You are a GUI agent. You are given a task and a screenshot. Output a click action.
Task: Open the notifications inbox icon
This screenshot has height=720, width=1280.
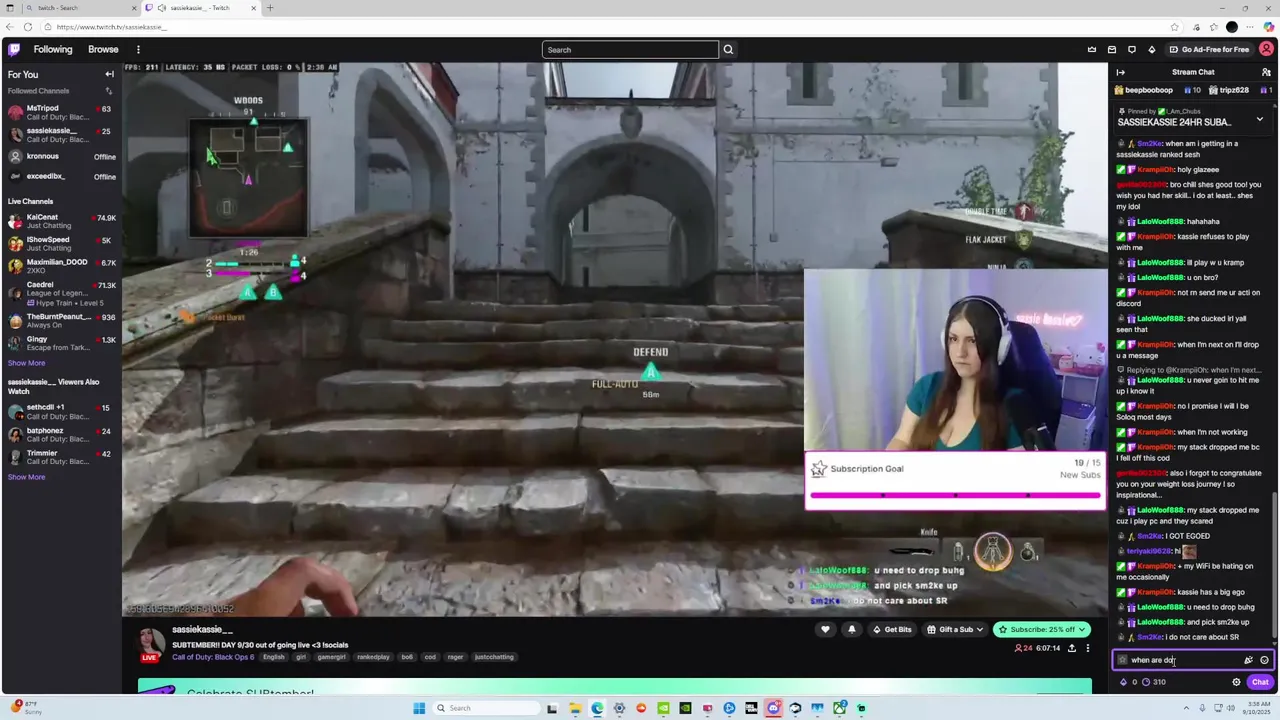1111,49
